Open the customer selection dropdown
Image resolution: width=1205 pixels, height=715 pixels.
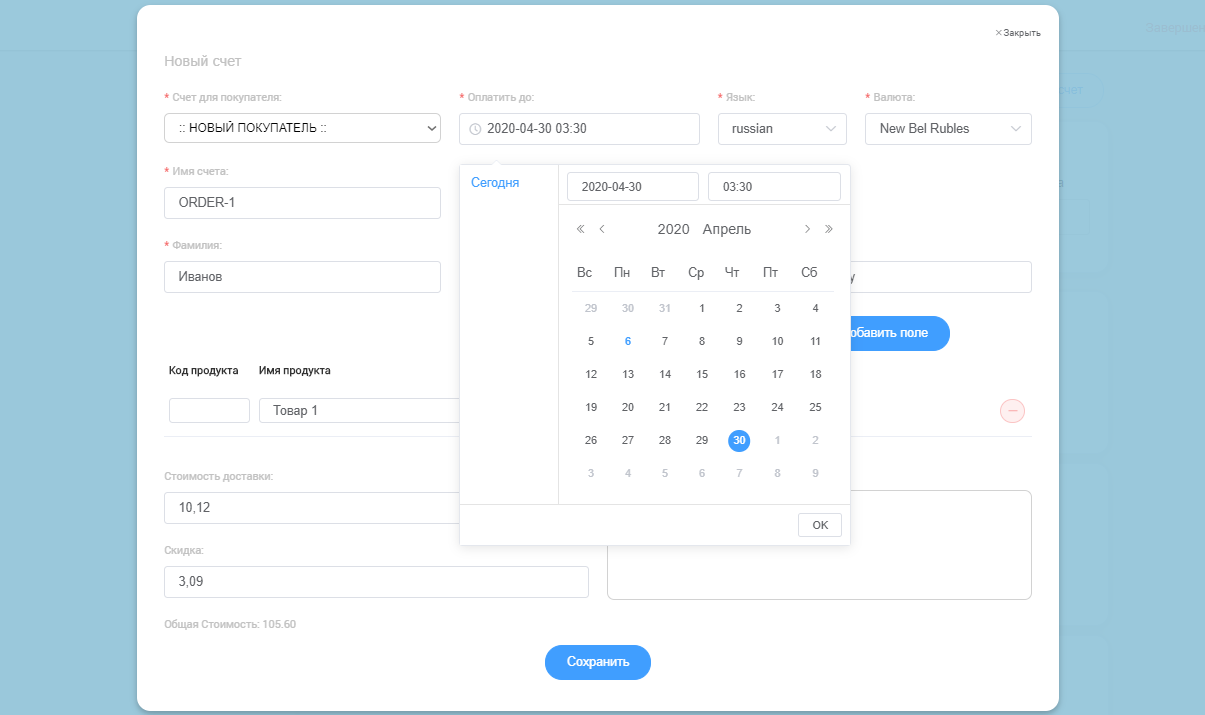click(x=302, y=128)
